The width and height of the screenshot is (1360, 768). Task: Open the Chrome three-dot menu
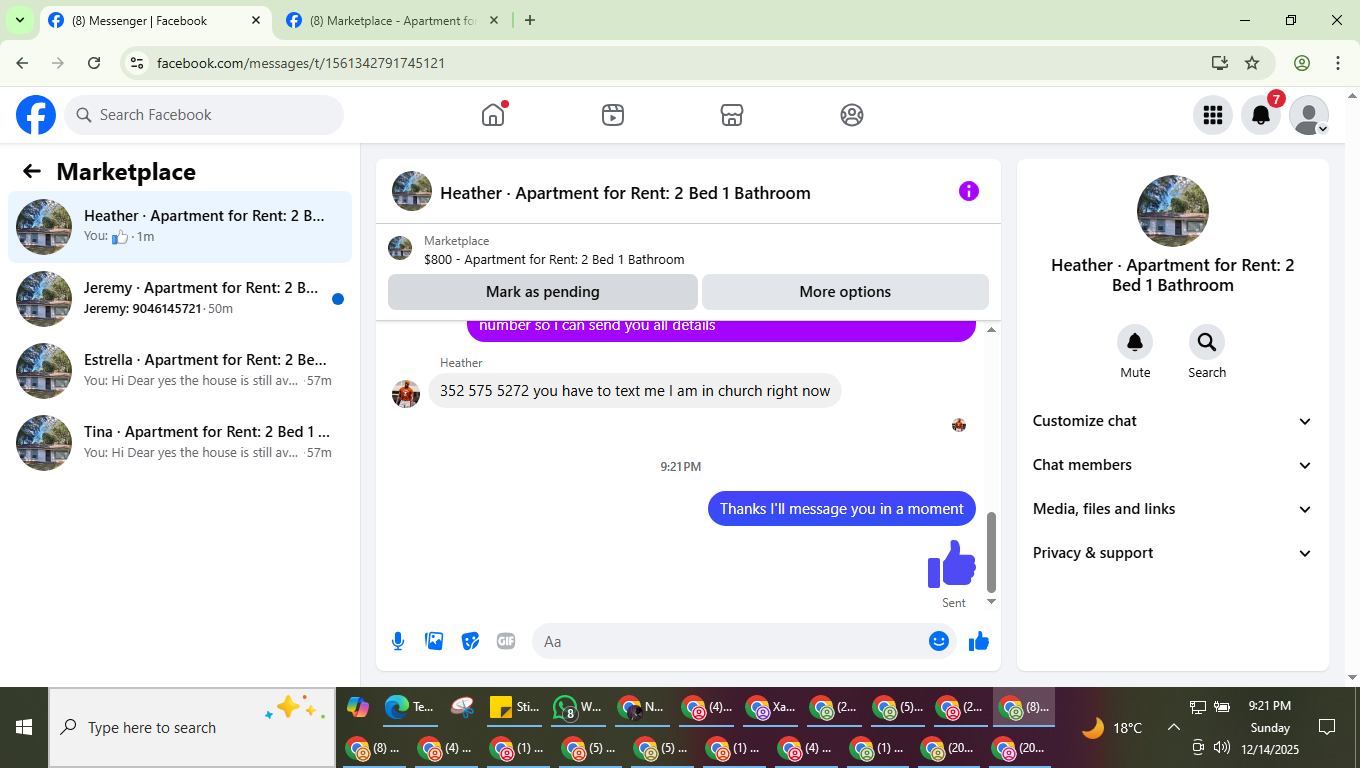point(1338,63)
